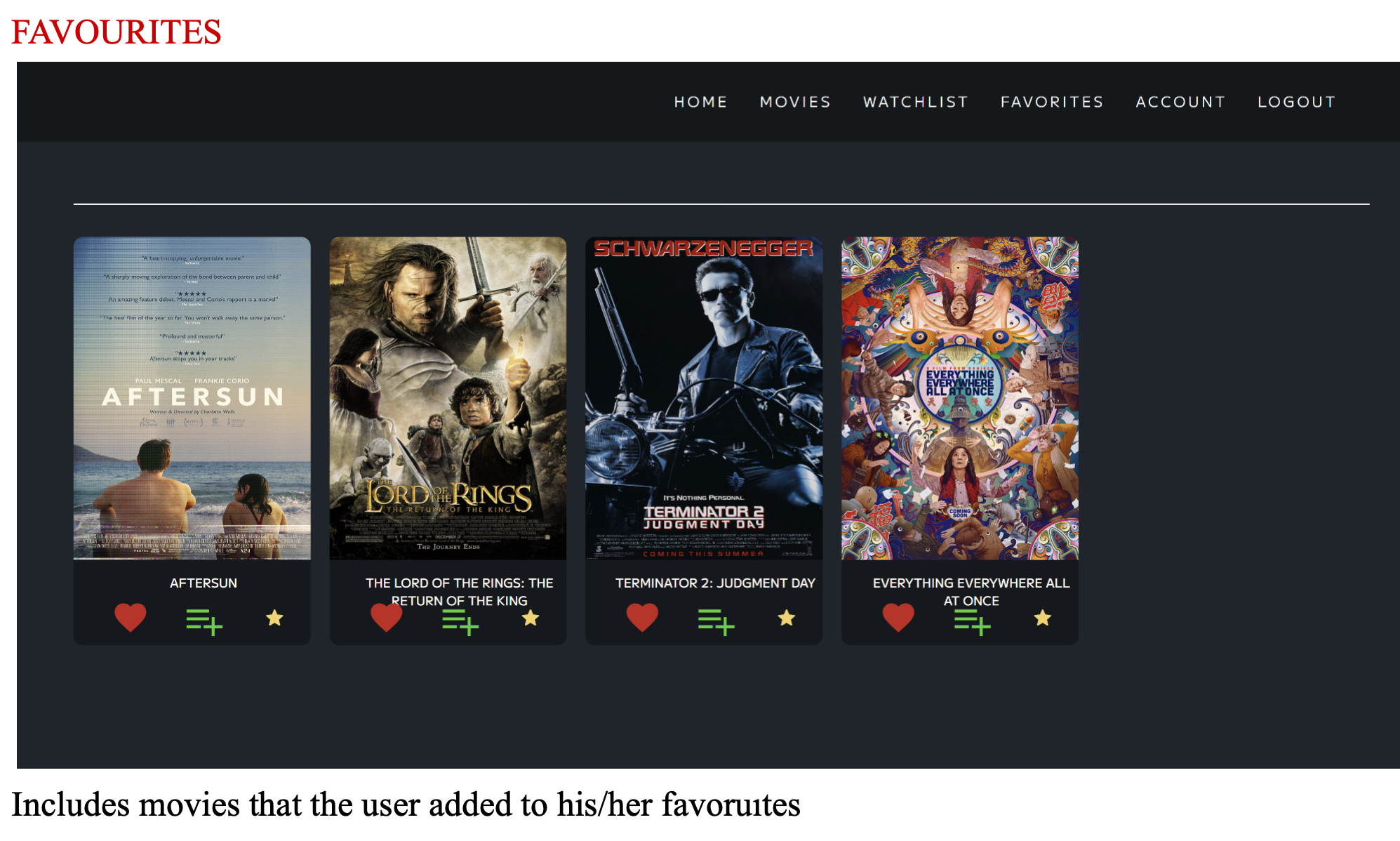The width and height of the screenshot is (1400, 841).
Task: Open the ACCOUNT page
Action: (x=1180, y=102)
